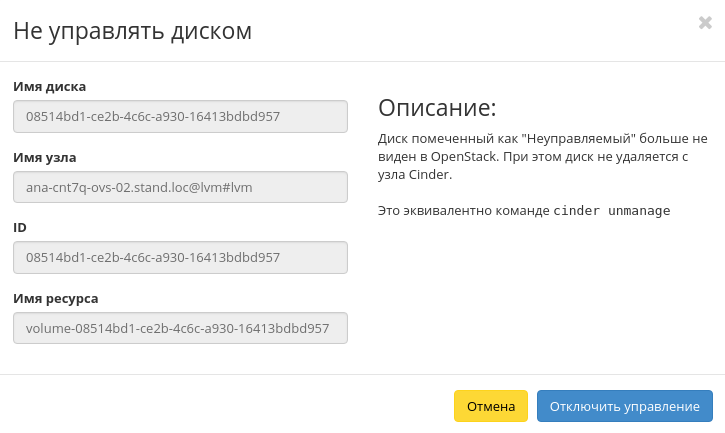Click the Имя ресурса input field
This screenshot has height=433, width=725.
pyautogui.click(x=180, y=328)
